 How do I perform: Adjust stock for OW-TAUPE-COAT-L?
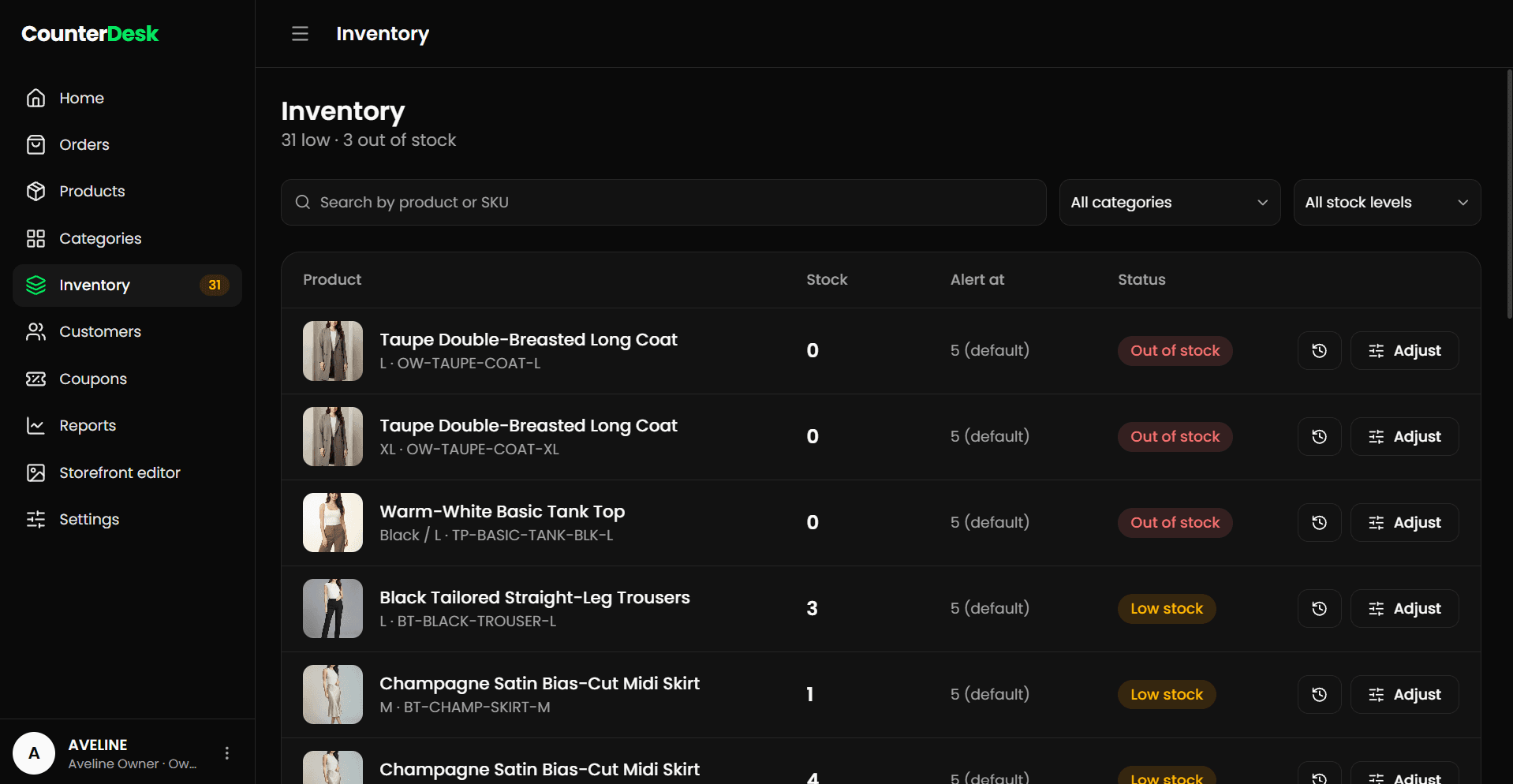click(x=1404, y=351)
